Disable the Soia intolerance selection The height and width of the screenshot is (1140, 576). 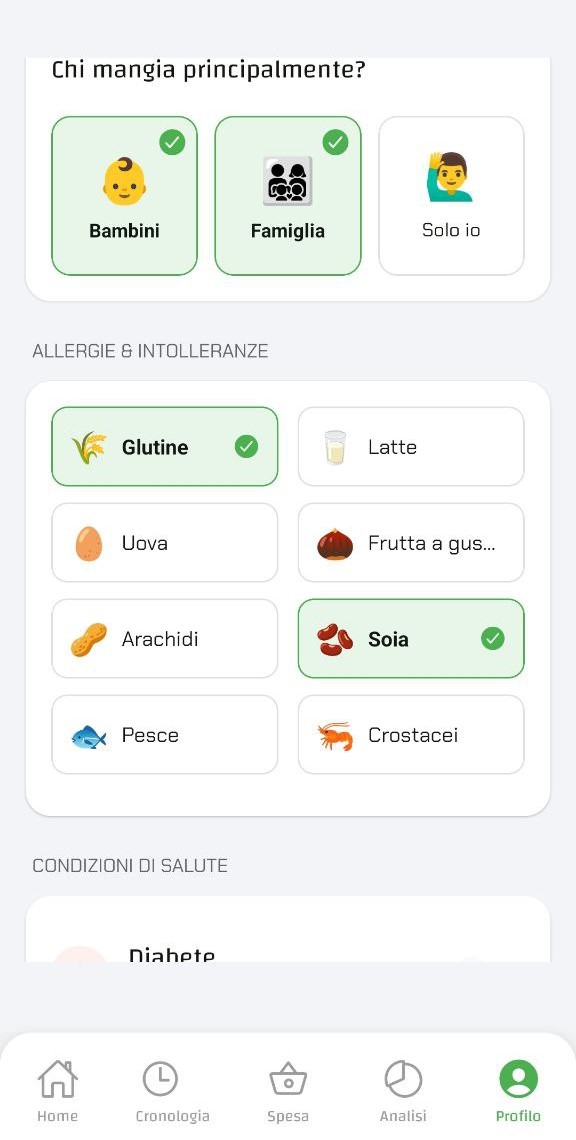click(x=410, y=638)
